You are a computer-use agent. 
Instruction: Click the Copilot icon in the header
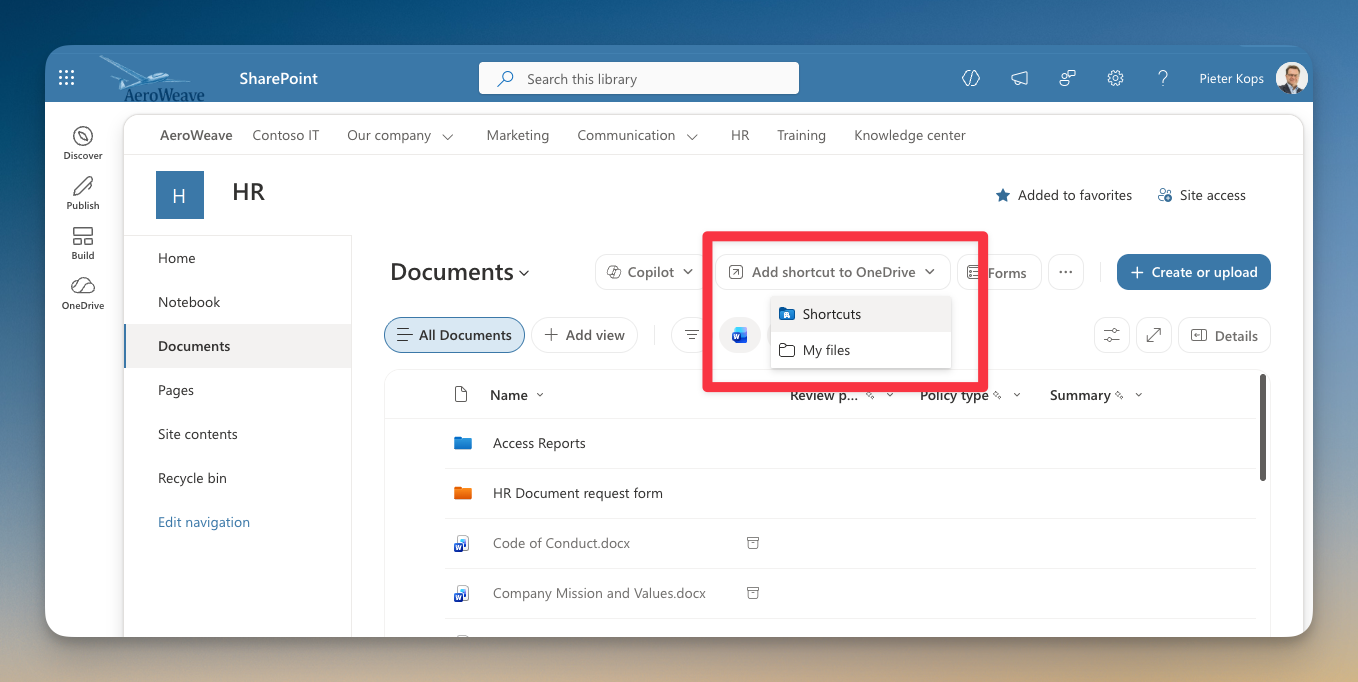970,78
